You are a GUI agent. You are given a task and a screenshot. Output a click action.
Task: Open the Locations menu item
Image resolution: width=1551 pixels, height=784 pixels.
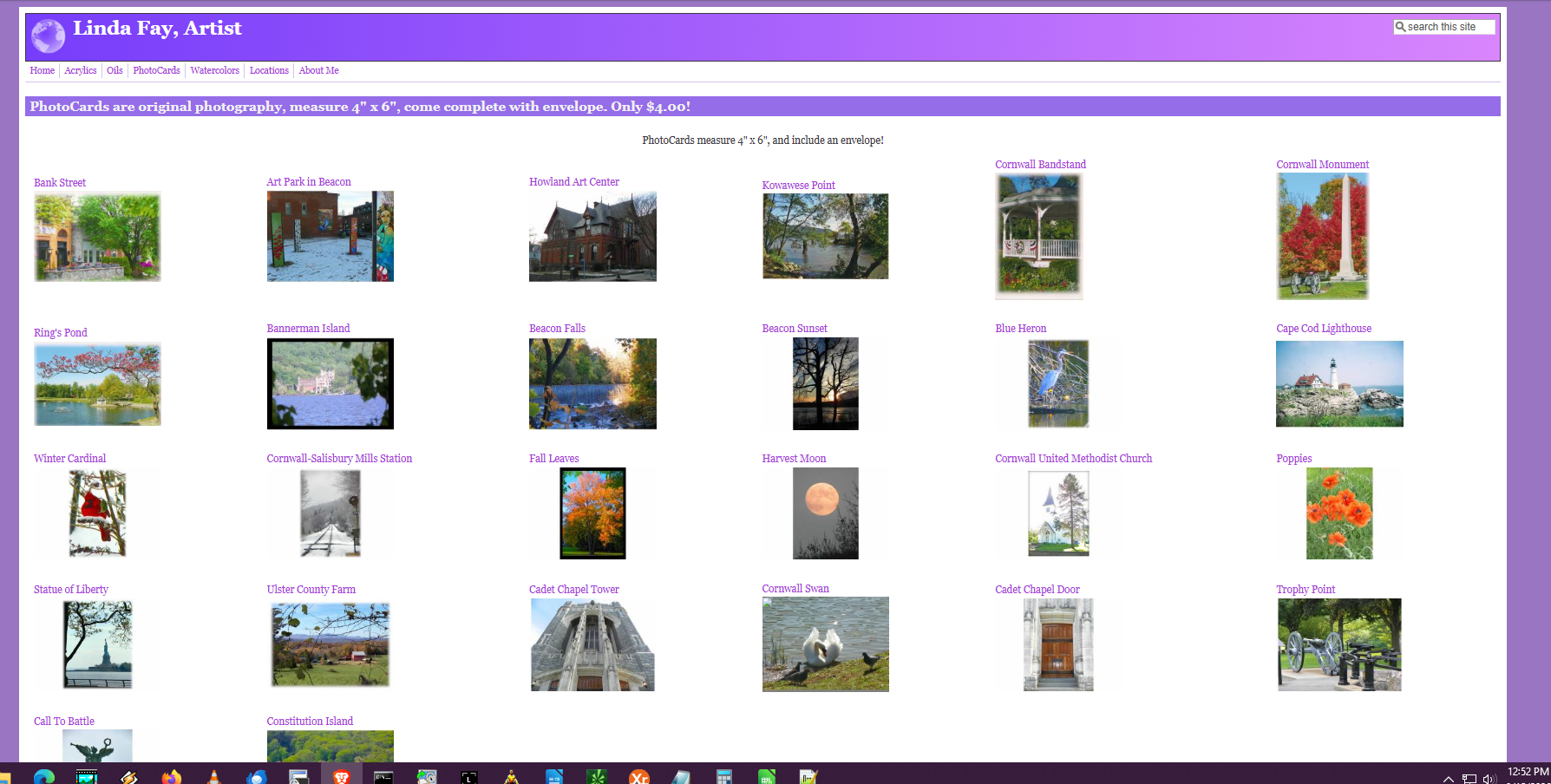click(269, 70)
